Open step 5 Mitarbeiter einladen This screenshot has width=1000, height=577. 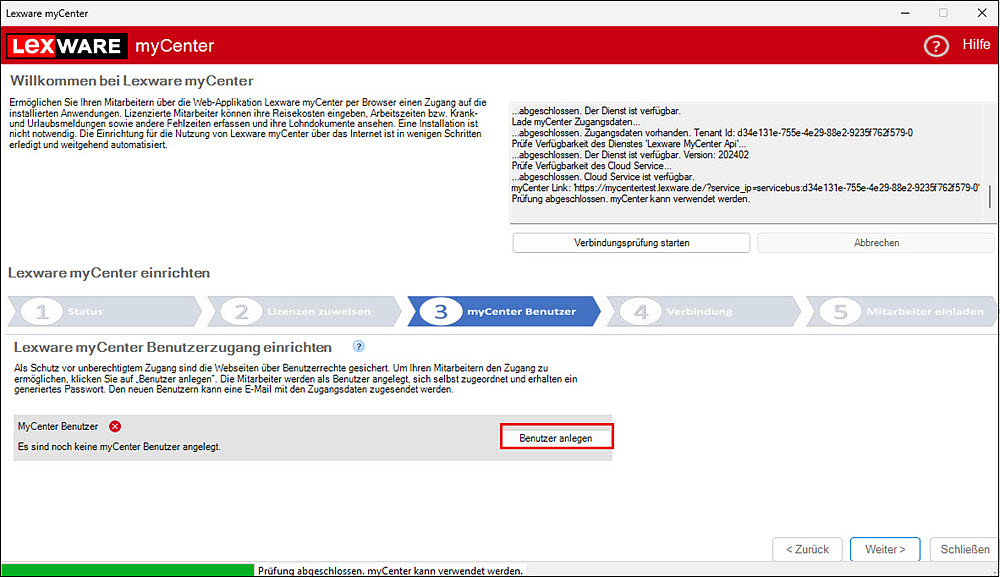coord(900,311)
